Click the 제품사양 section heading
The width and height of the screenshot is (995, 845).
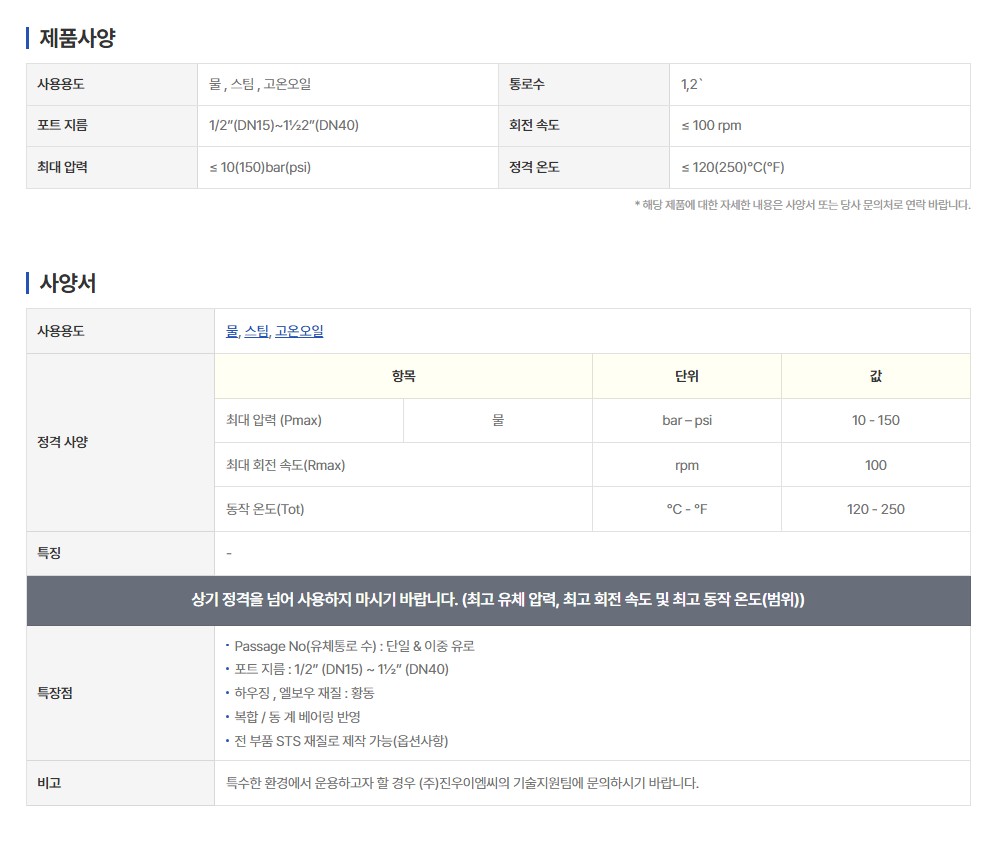point(77,39)
